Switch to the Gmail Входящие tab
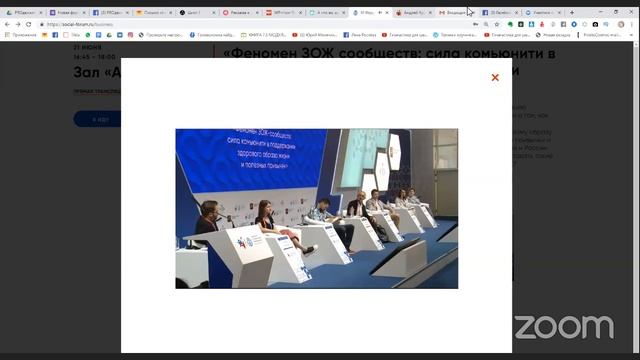Viewport: 640px width, 360px height. (x=456, y=13)
